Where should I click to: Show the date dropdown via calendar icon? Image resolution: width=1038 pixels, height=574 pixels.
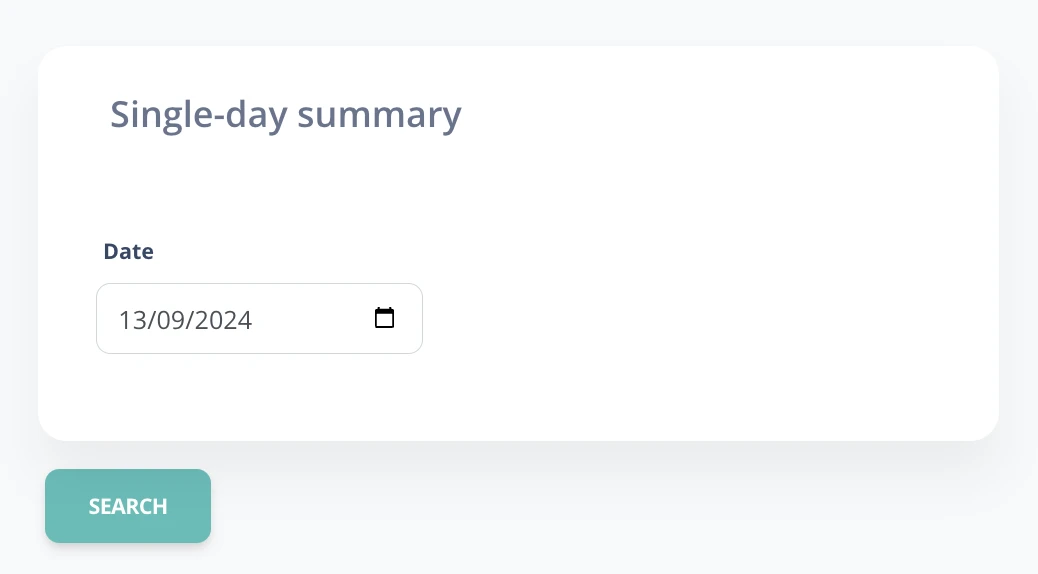384,318
